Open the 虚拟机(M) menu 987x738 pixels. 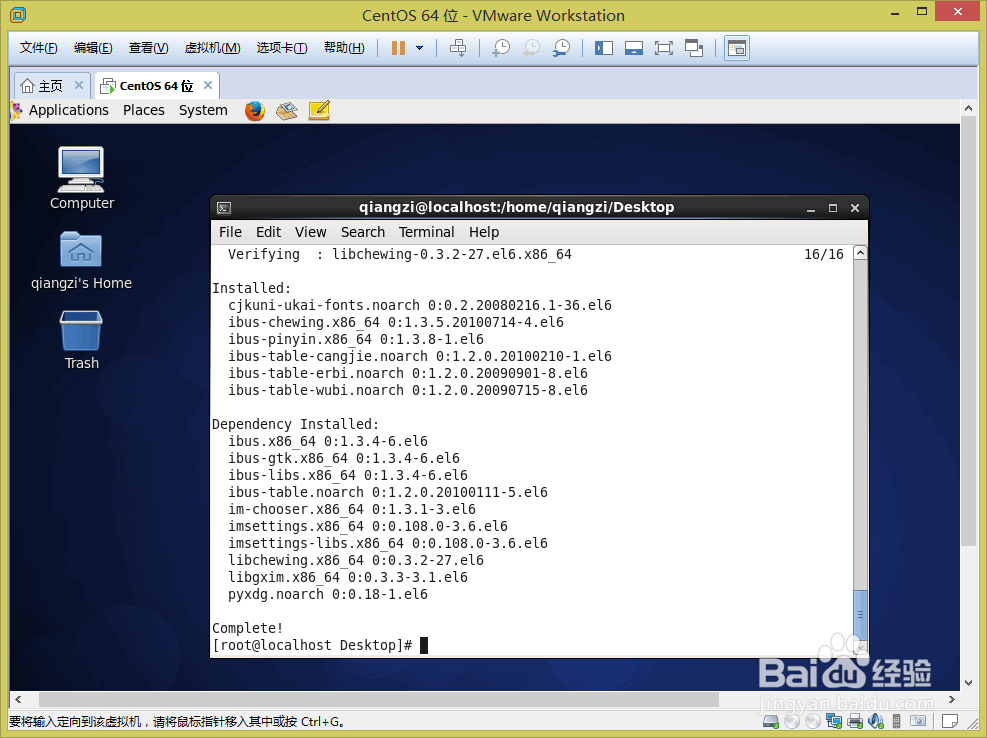(x=212, y=48)
